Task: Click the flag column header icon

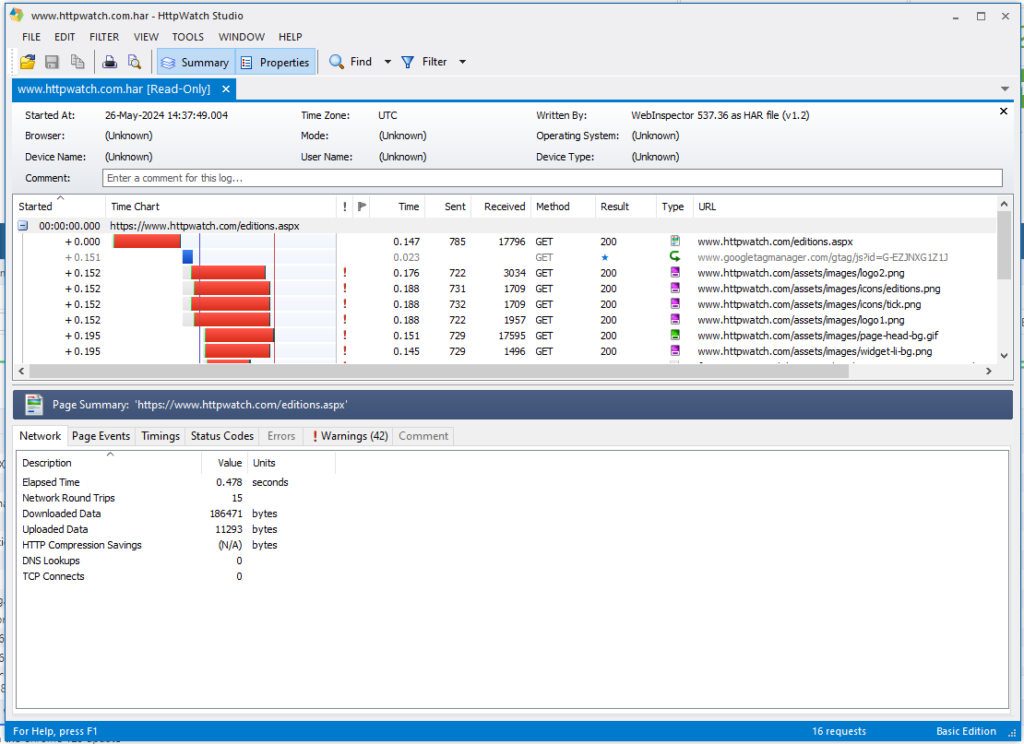Action: 362,206
